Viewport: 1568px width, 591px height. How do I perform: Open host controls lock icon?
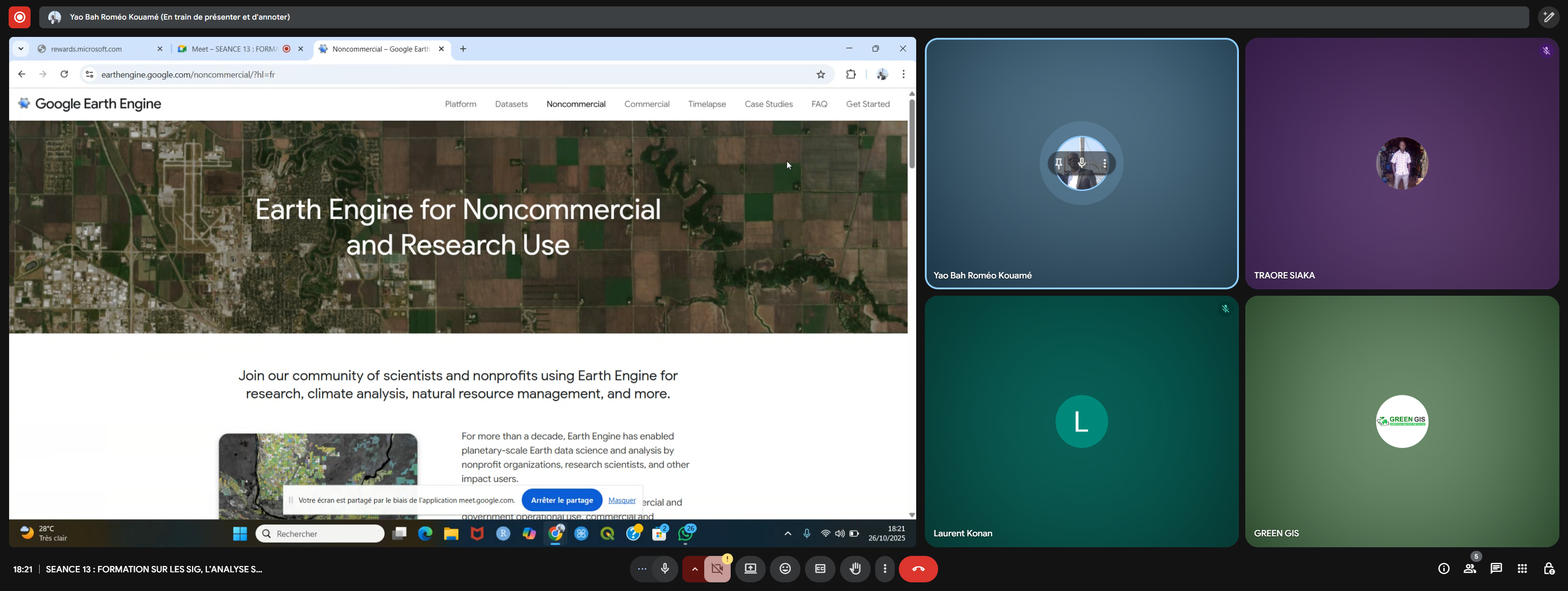pyautogui.click(x=1548, y=569)
